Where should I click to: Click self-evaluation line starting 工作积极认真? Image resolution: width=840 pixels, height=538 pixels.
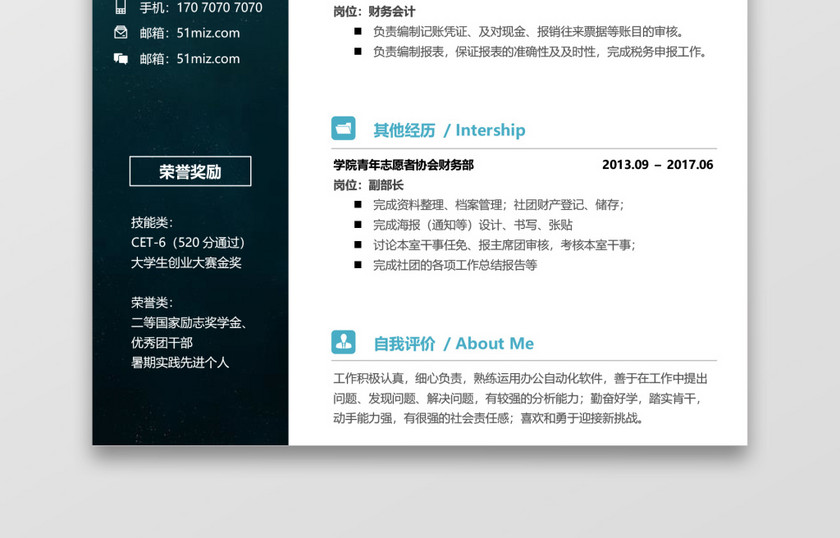point(520,379)
